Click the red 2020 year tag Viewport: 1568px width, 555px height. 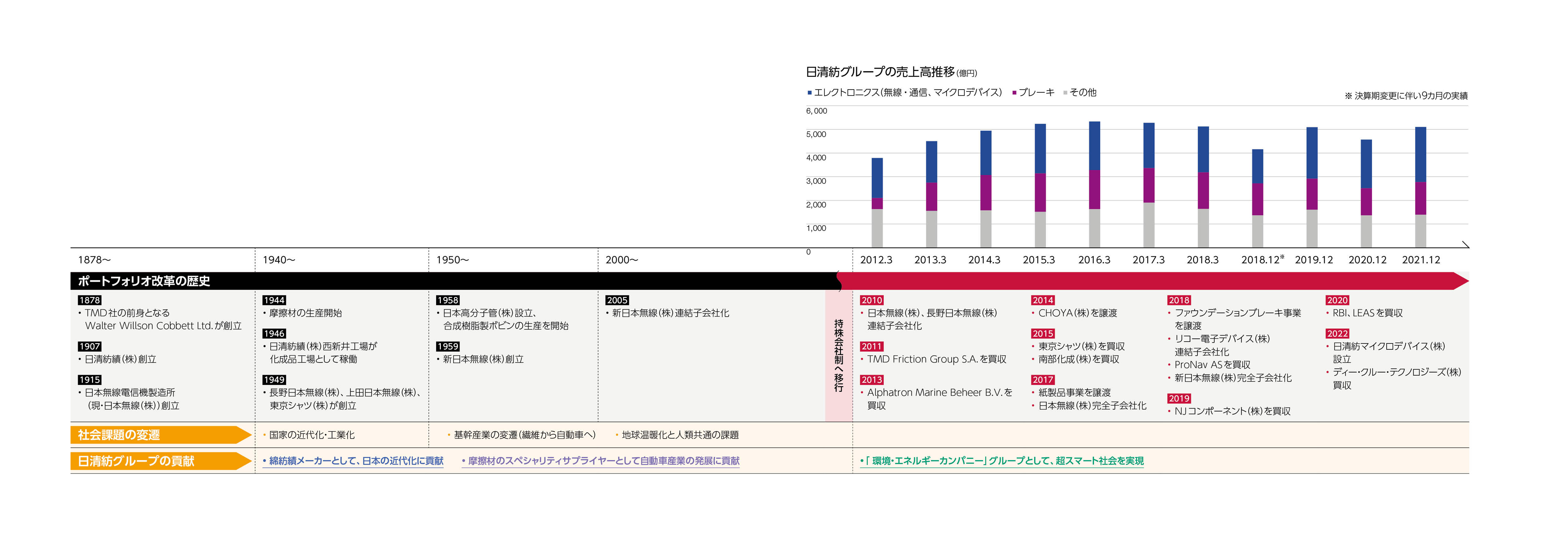tap(1337, 300)
